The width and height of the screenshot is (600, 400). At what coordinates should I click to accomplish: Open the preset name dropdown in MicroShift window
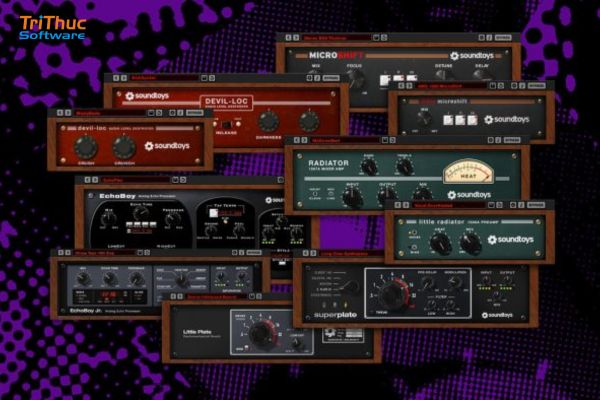336,38
